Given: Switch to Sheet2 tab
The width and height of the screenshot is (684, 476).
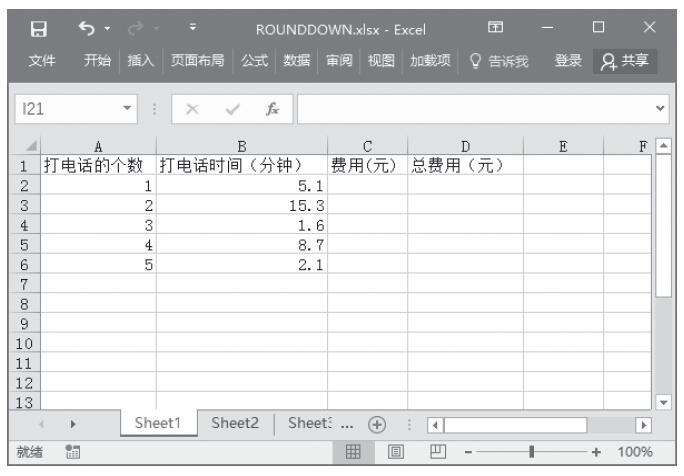Looking at the screenshot, I should coord(235,422).
